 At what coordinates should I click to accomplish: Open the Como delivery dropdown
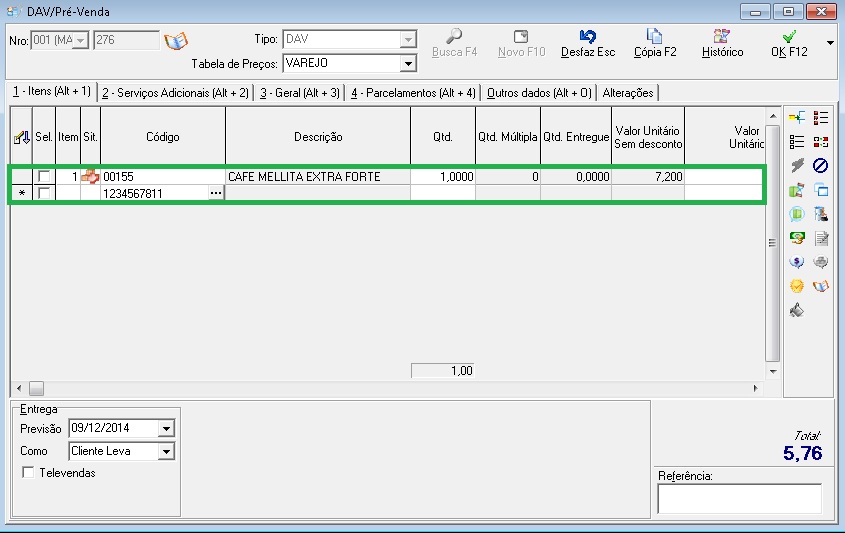pyautogui.click(x=167, y=451)
